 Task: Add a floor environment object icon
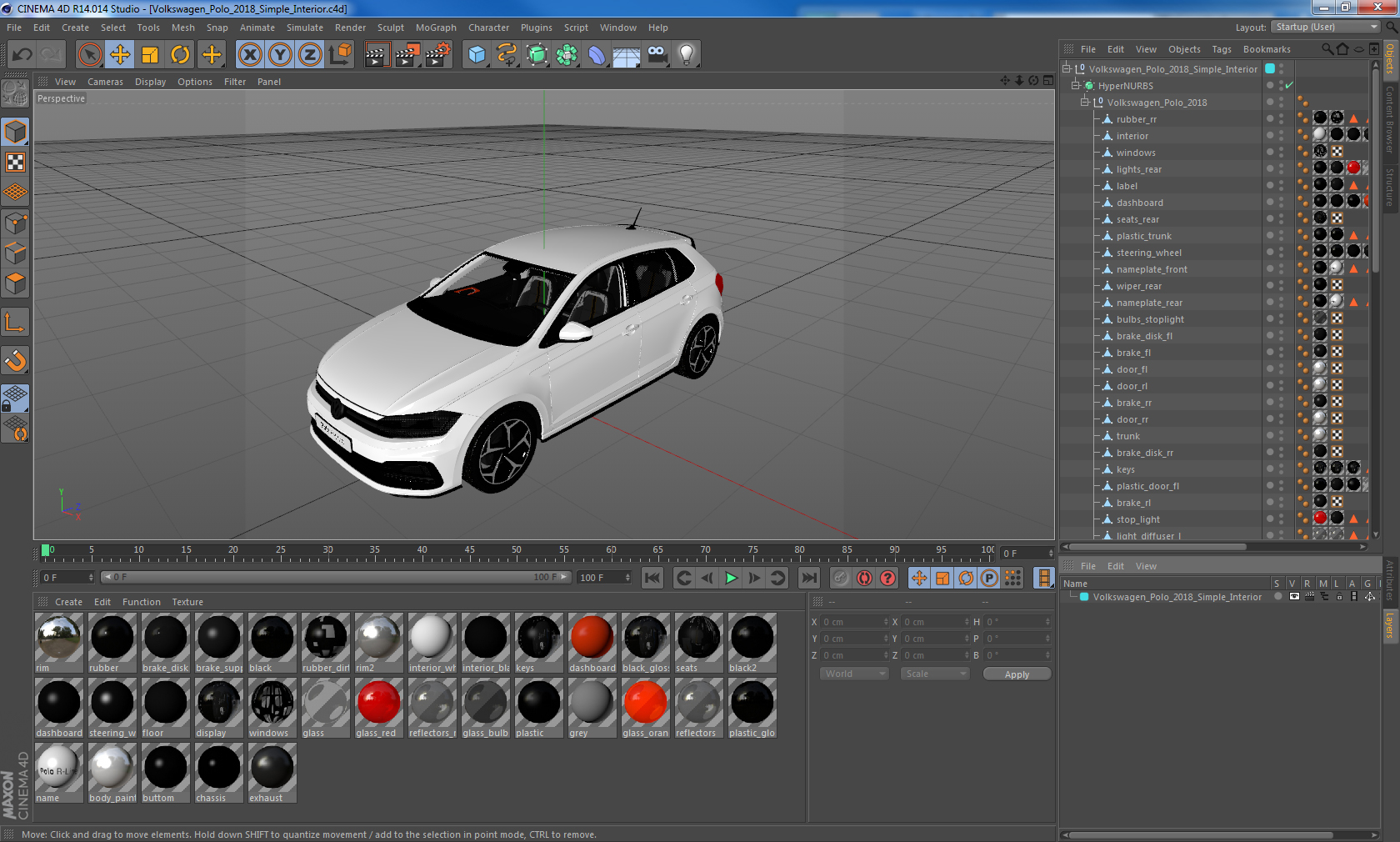[x=626, y=55]
